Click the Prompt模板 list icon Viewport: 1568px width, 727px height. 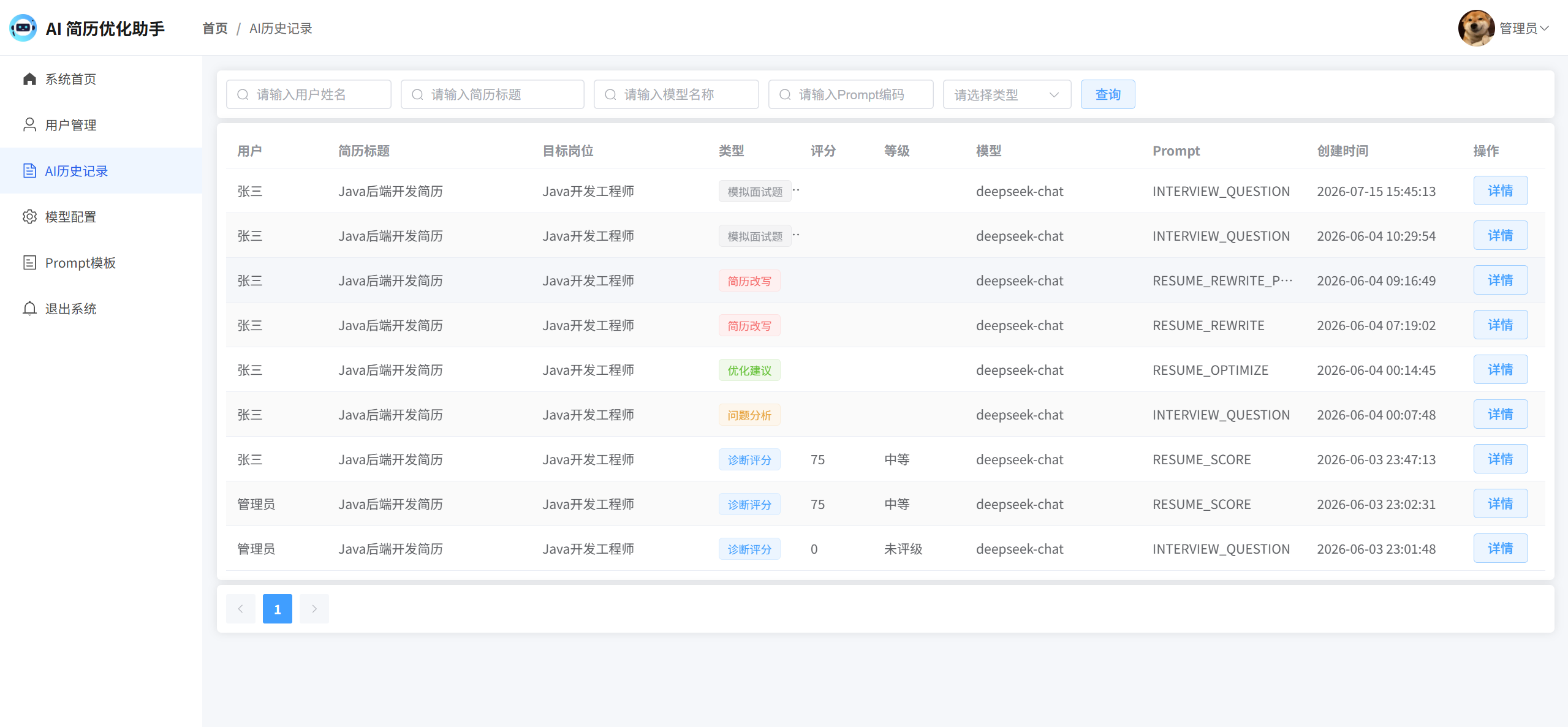29,263
